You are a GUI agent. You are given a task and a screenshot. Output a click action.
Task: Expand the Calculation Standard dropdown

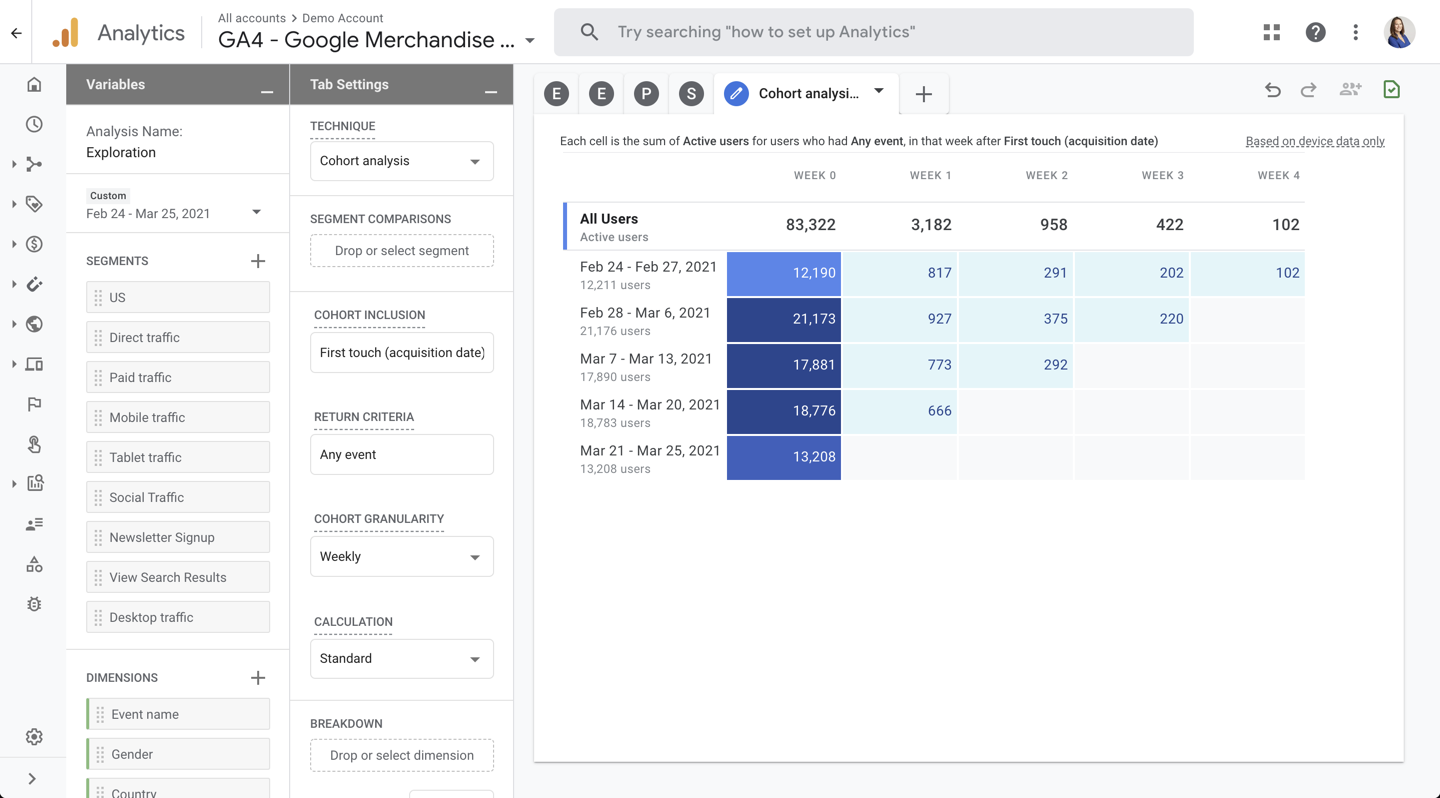coord(401,659)
